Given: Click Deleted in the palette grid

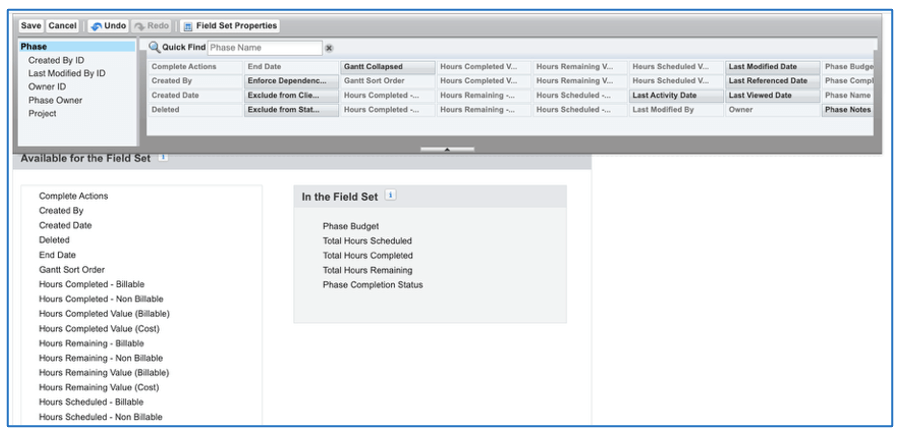Looking at the screenshot, I should pos(195,110).
